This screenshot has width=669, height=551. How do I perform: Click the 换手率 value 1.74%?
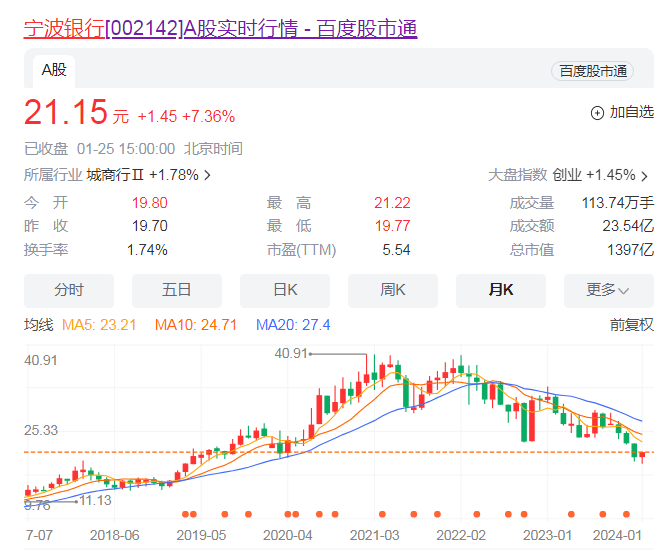click(147, 250)
